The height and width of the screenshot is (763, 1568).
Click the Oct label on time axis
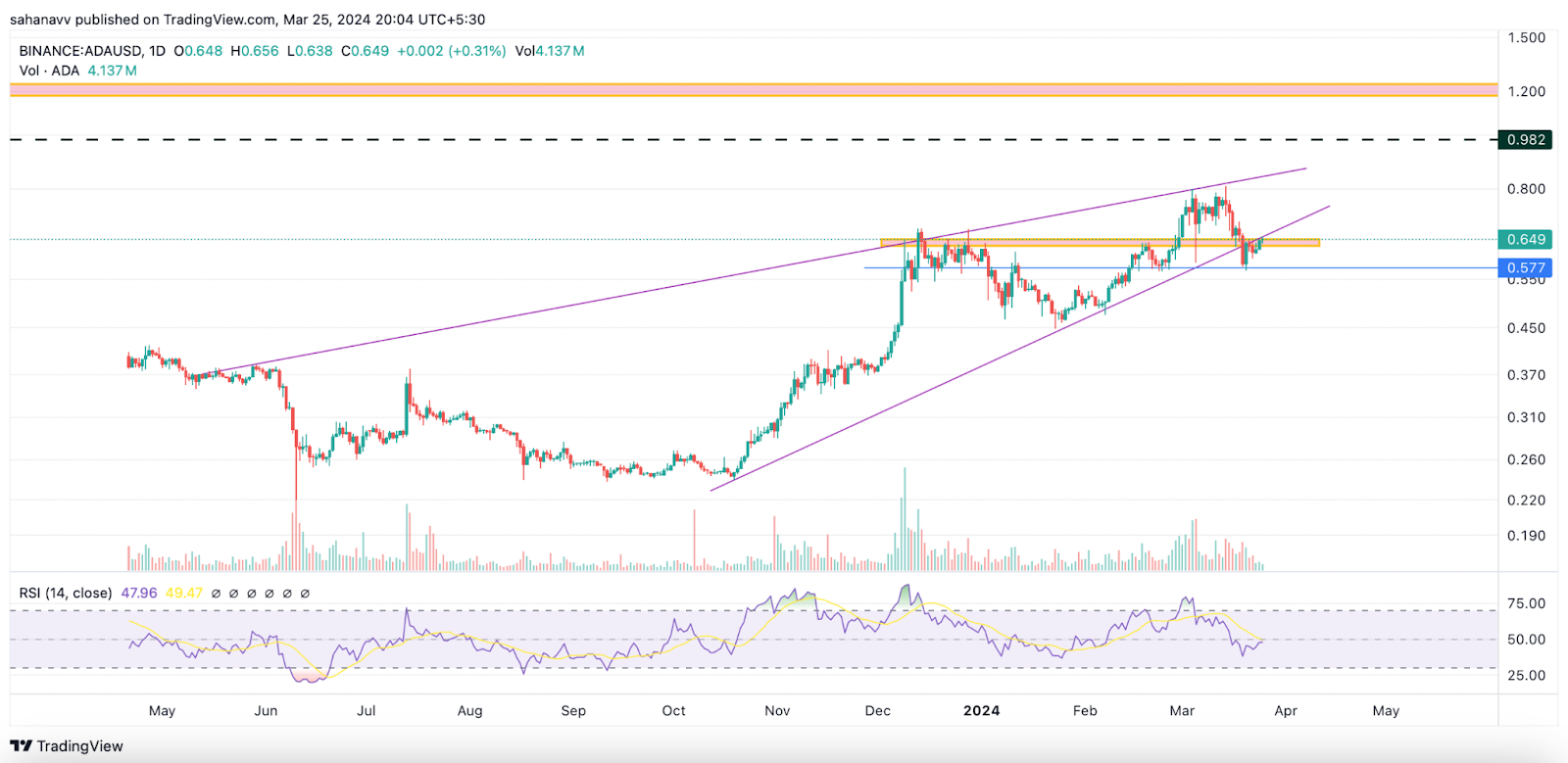point(674,711)
